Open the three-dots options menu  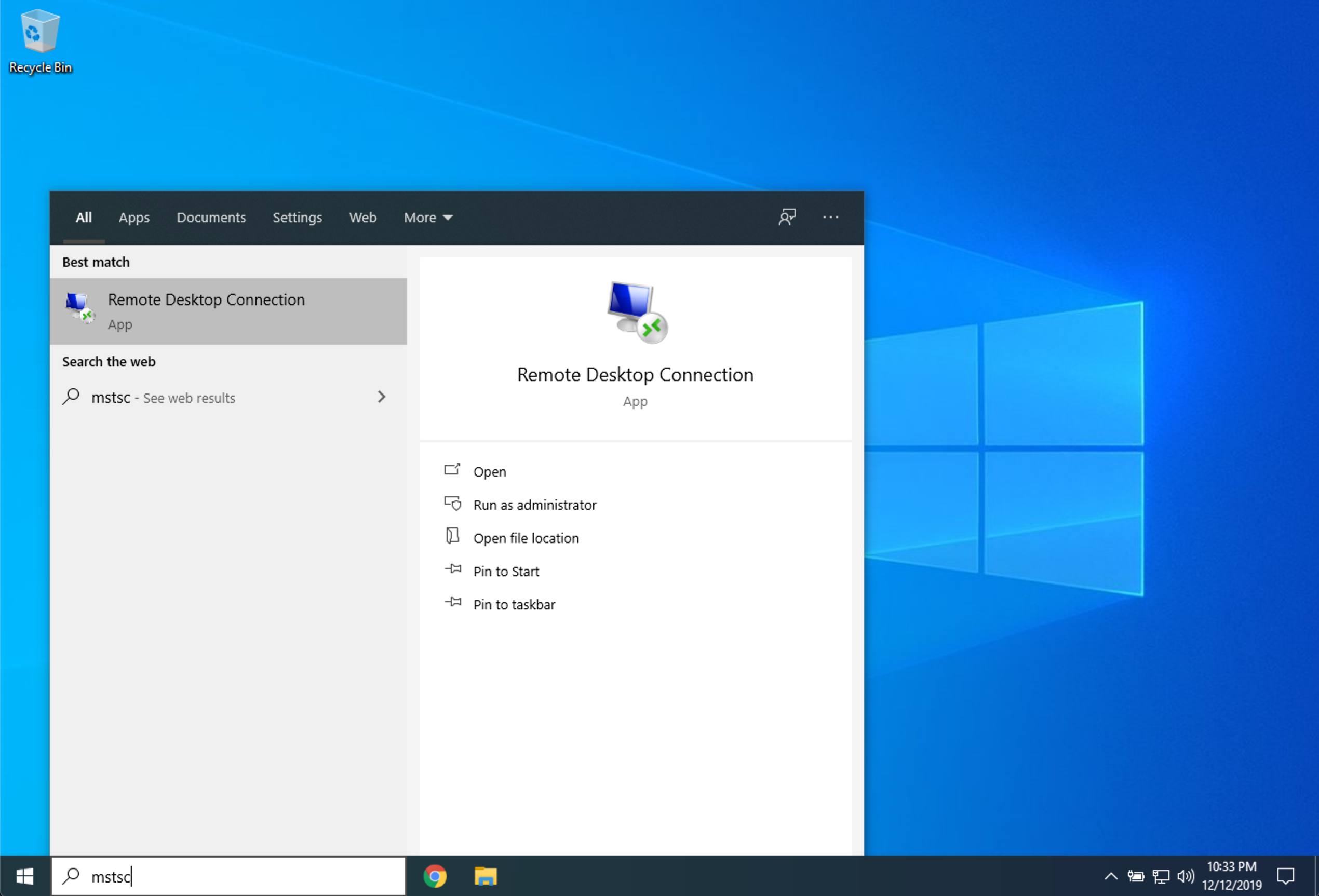830,217
